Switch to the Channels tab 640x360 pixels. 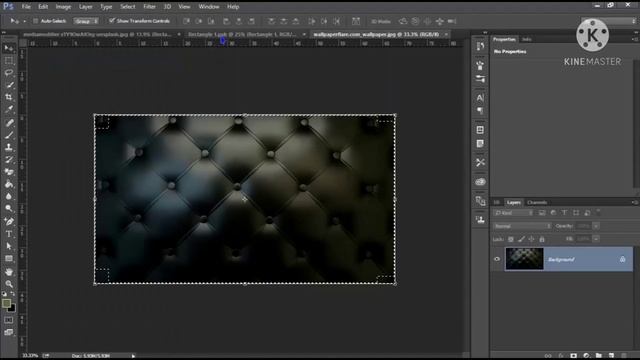(537, 202)
